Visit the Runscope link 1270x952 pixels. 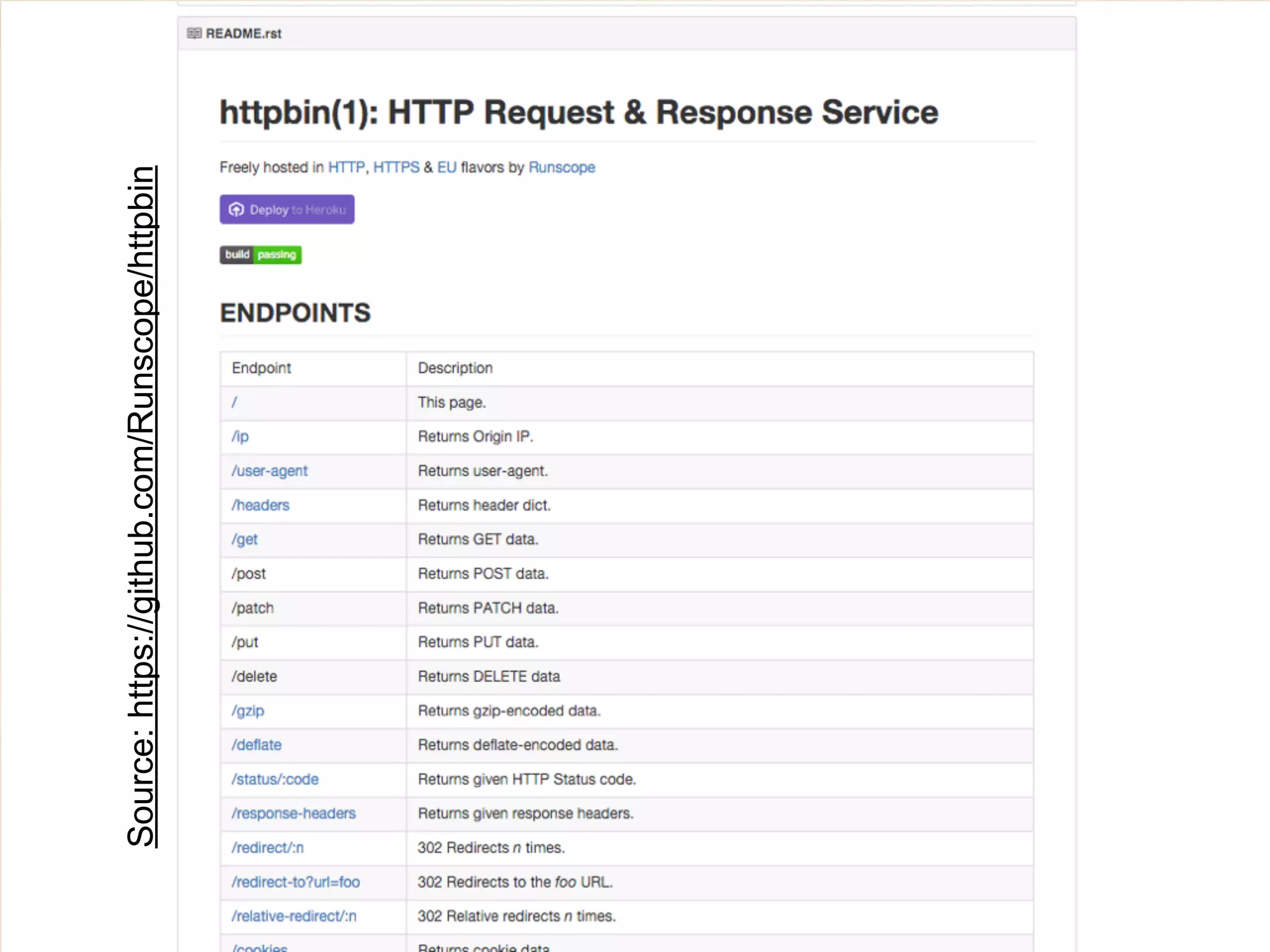pyautogui.click(x=561, y=167)
